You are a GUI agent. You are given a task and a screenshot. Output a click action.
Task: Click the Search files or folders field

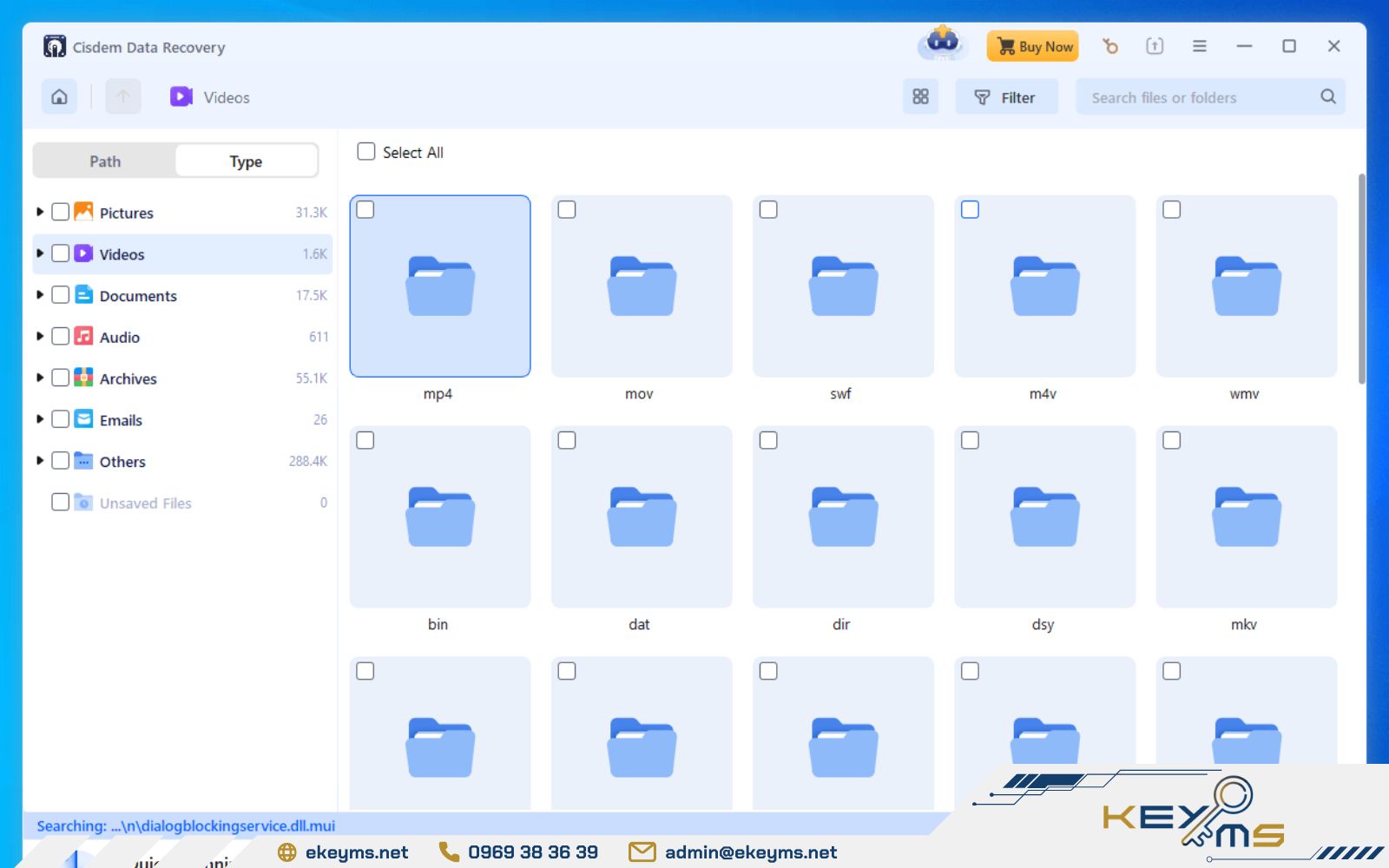(1198, 96)
